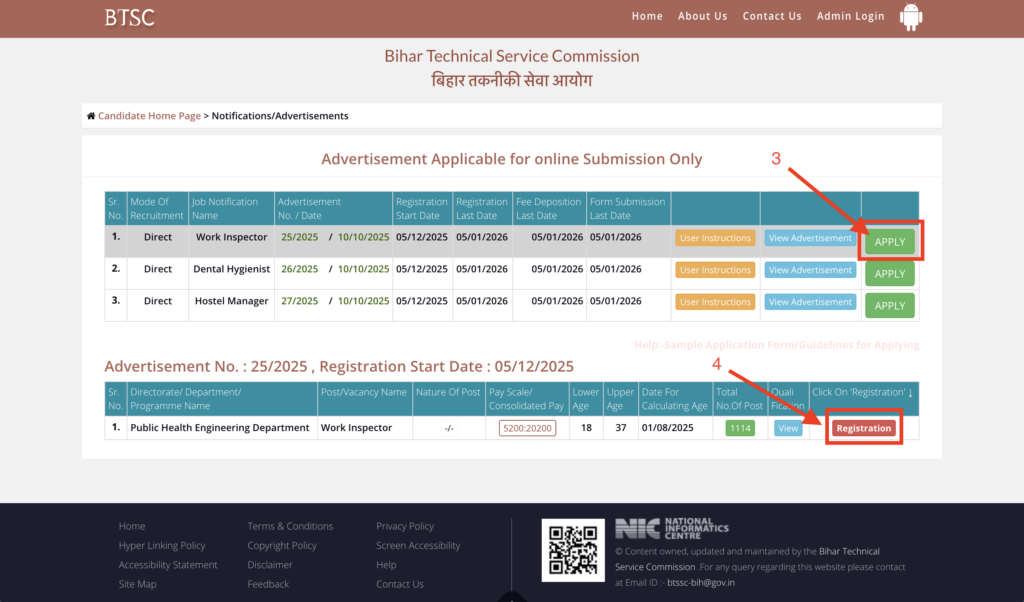
Task: Click the QR code image in footer
Action: coord(573,550)
